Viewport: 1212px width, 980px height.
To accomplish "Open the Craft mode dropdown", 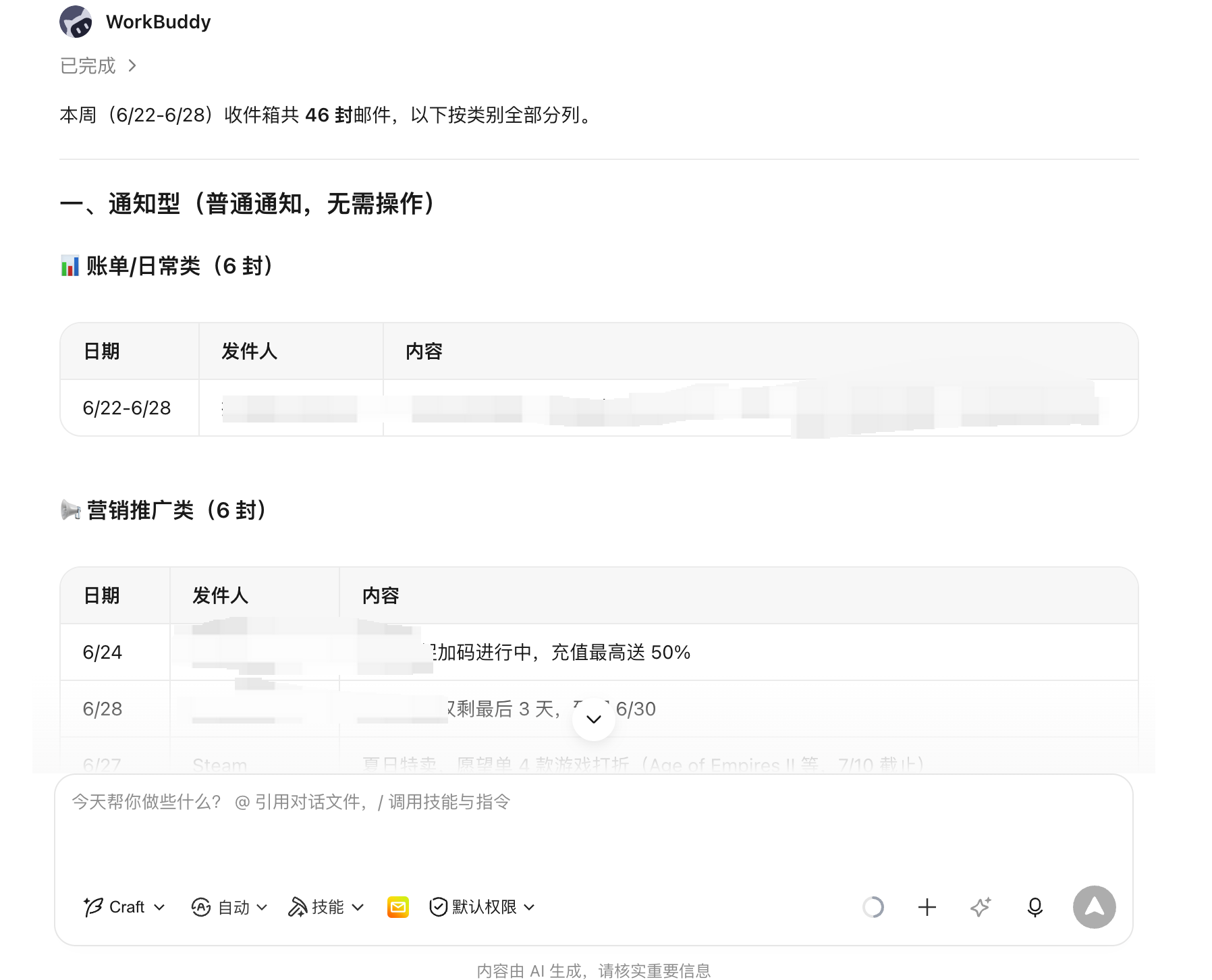I will [124, 907].
